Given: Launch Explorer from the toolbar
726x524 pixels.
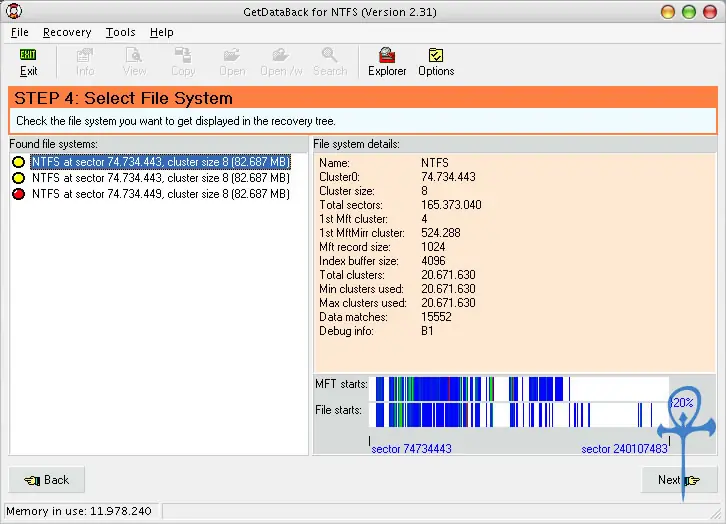Looking at the screenshot, I should click(387, 62).
